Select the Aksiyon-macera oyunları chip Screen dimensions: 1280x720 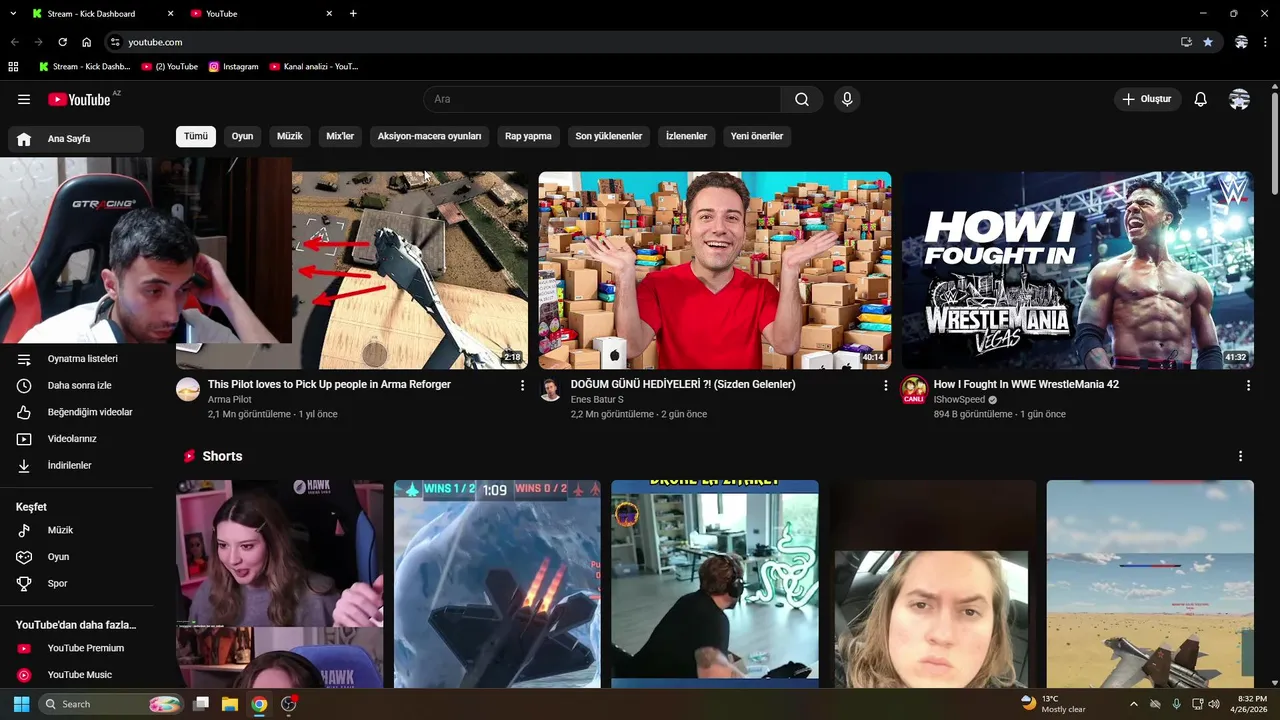pyautogui.click(x=429, y=136)
